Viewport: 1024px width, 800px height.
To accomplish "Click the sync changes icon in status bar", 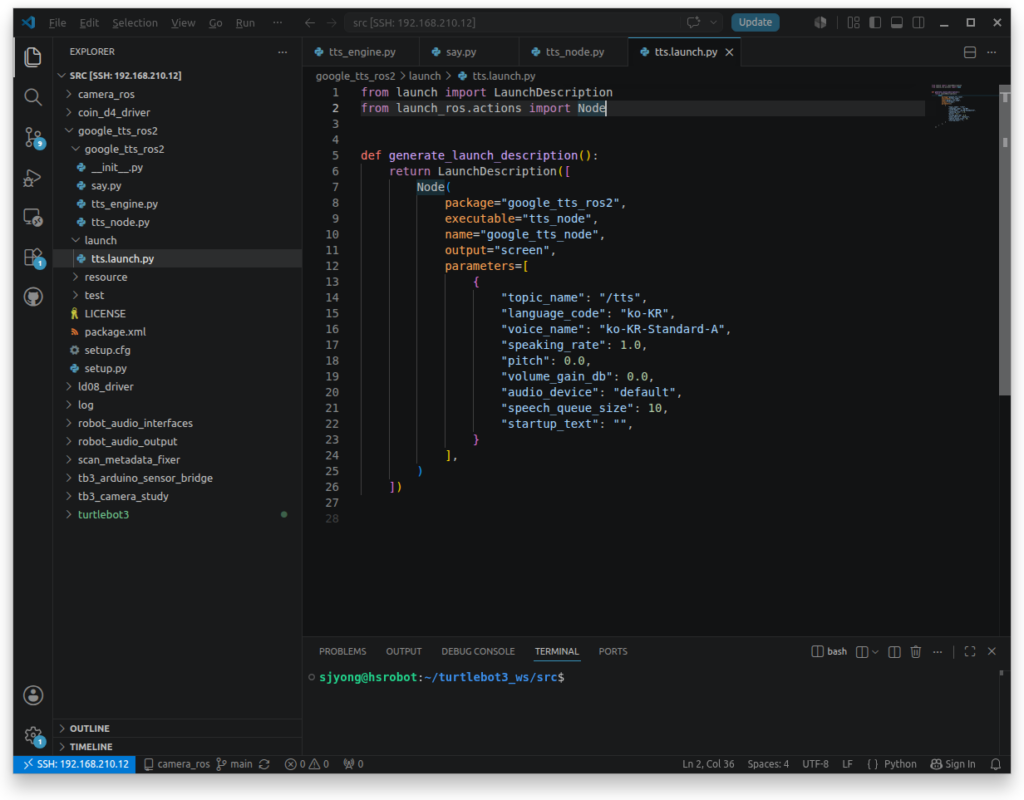I will click(264, 764).
